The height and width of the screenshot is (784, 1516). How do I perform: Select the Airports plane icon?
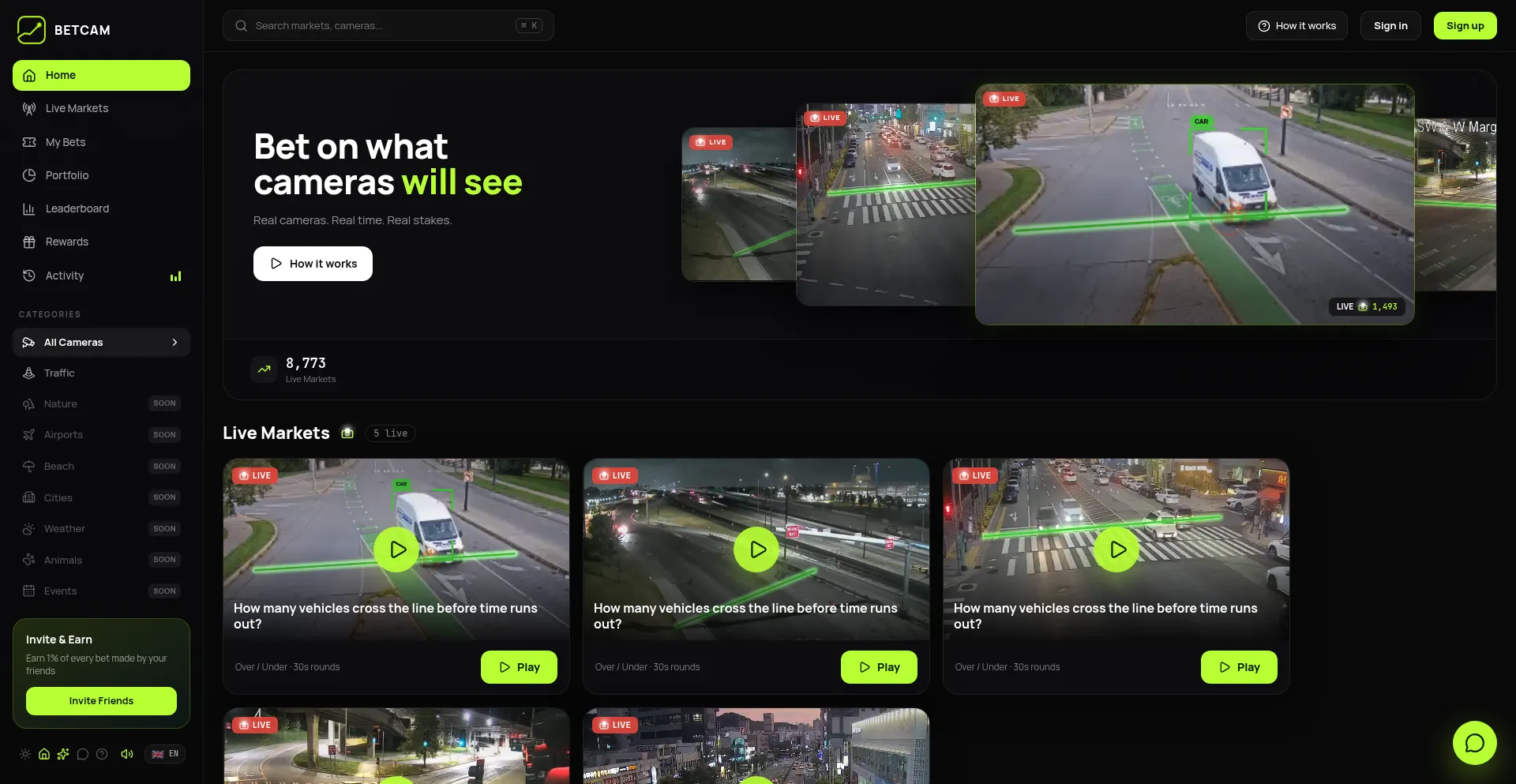pyautogui.click(x=28, y=435)
